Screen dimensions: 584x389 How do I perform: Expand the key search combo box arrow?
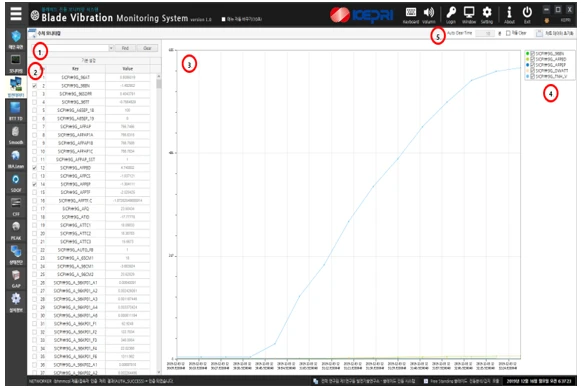coord(111,48)
